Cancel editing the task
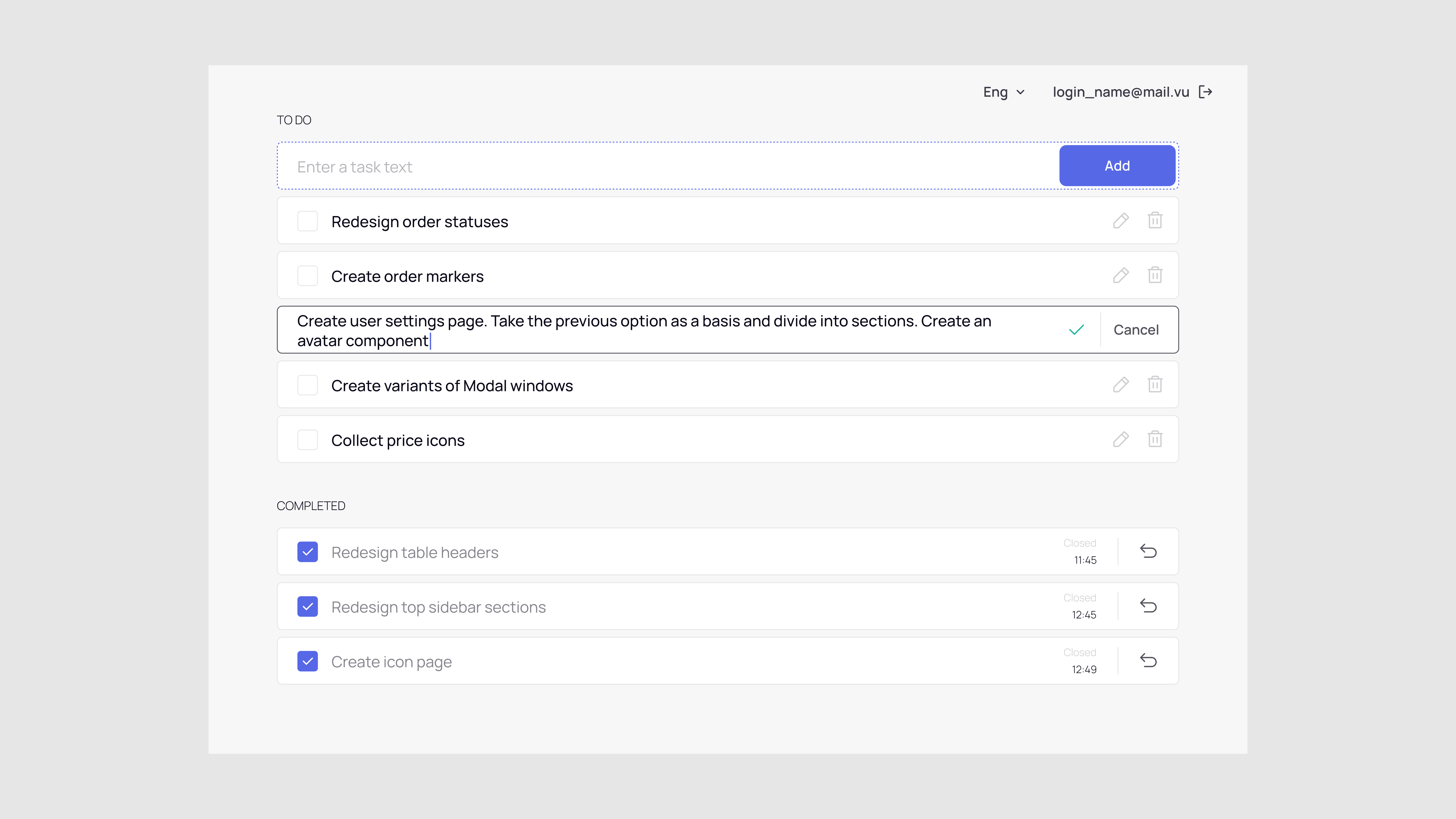This screenshot has height=819, width=1456. pyautogui.click(x=1136, y=330)
